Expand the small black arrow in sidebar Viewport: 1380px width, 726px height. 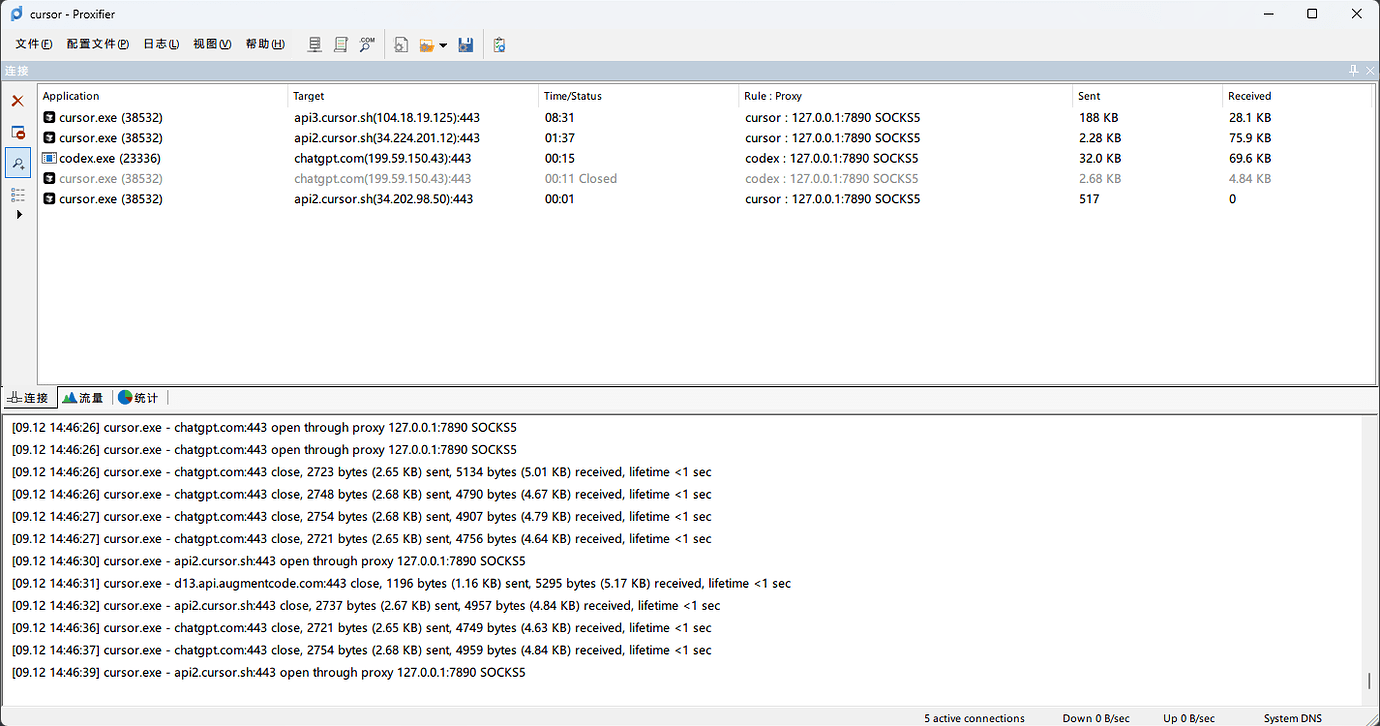point(19,214)
